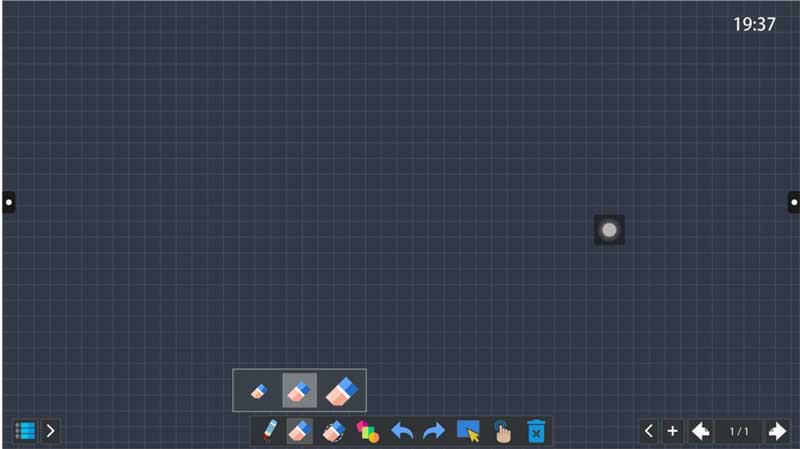Collapse the page navigation with the left chevron
Image resolution: width=800 pixels, height=449 pixels.
point(648,431)
